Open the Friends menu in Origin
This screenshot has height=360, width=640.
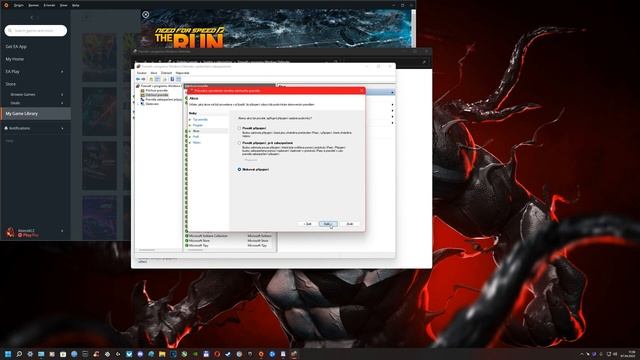(x=49, y=5)
